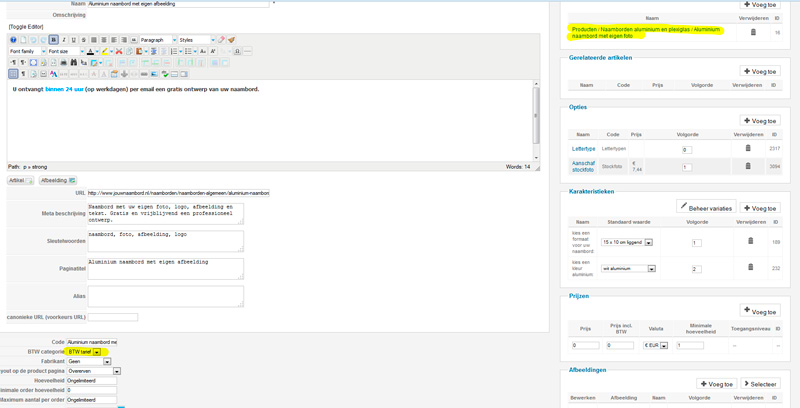Viewport: 800px width, 408px height.
Task: Insert a numbered list
Action: click(174, 51)
